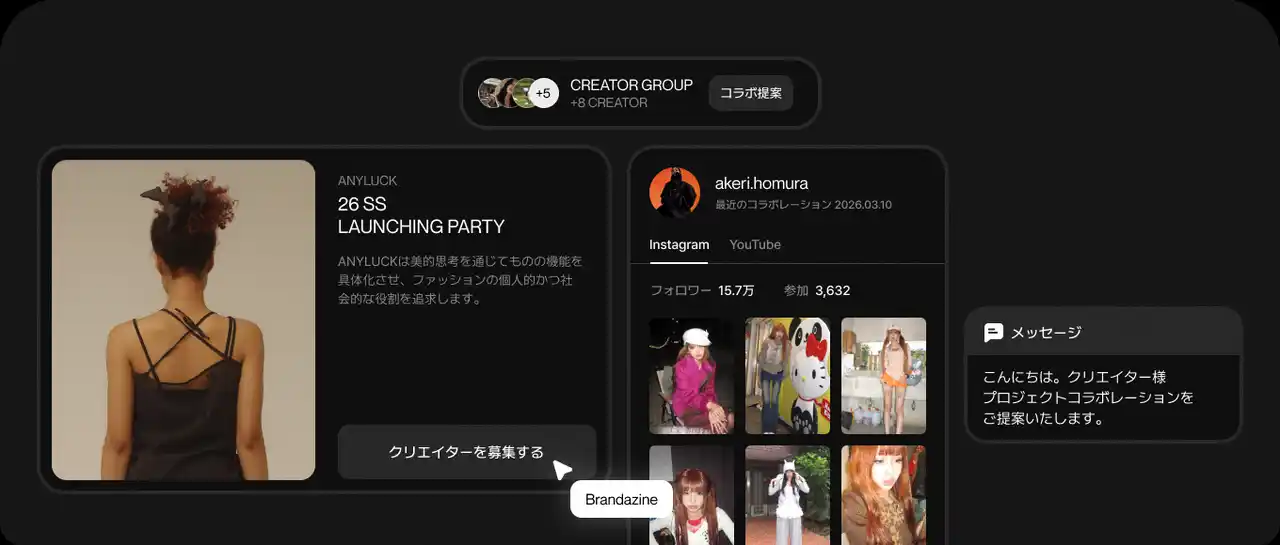Select the top-right orange shorts post thumbnail
Image resolution: width=1280 pixels, height=545 pixels.
[x=883, y=376]
